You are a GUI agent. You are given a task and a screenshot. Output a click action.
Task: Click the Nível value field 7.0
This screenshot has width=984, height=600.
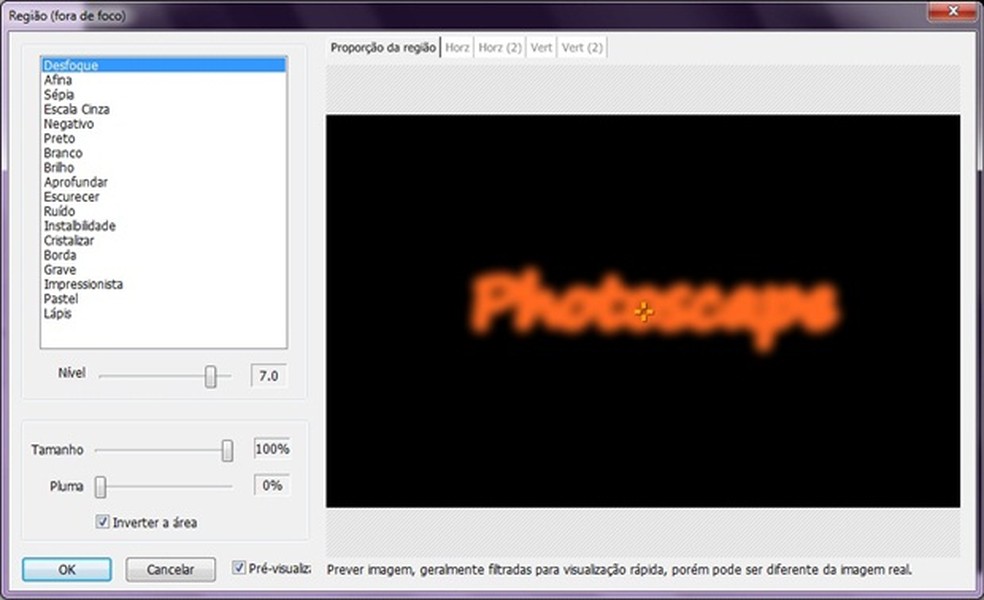[269, 376]
